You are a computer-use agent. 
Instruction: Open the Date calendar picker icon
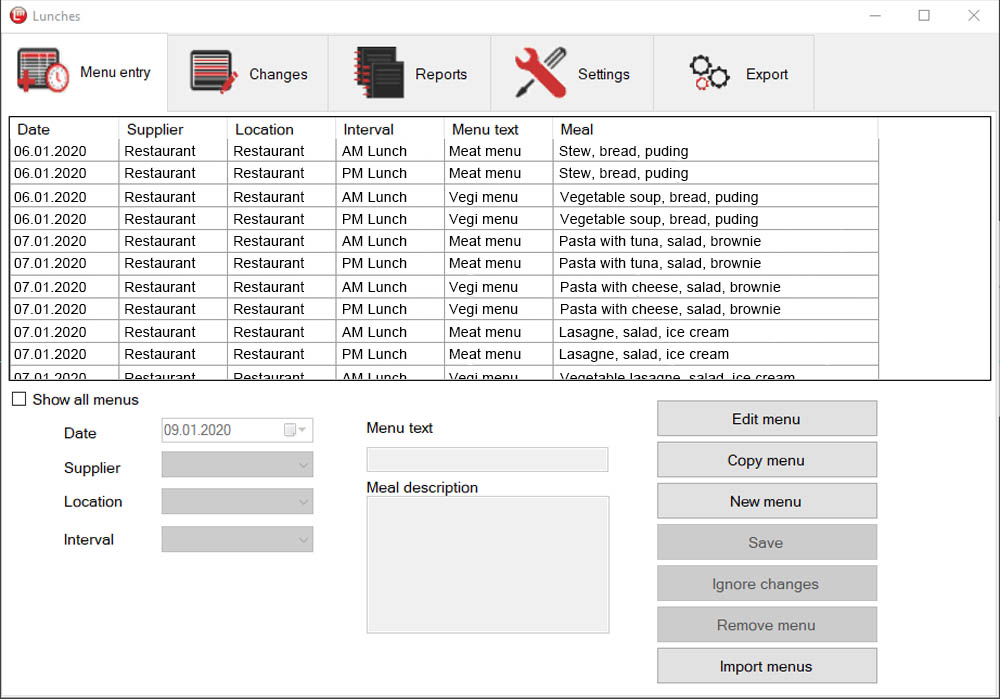pos(290,430)
